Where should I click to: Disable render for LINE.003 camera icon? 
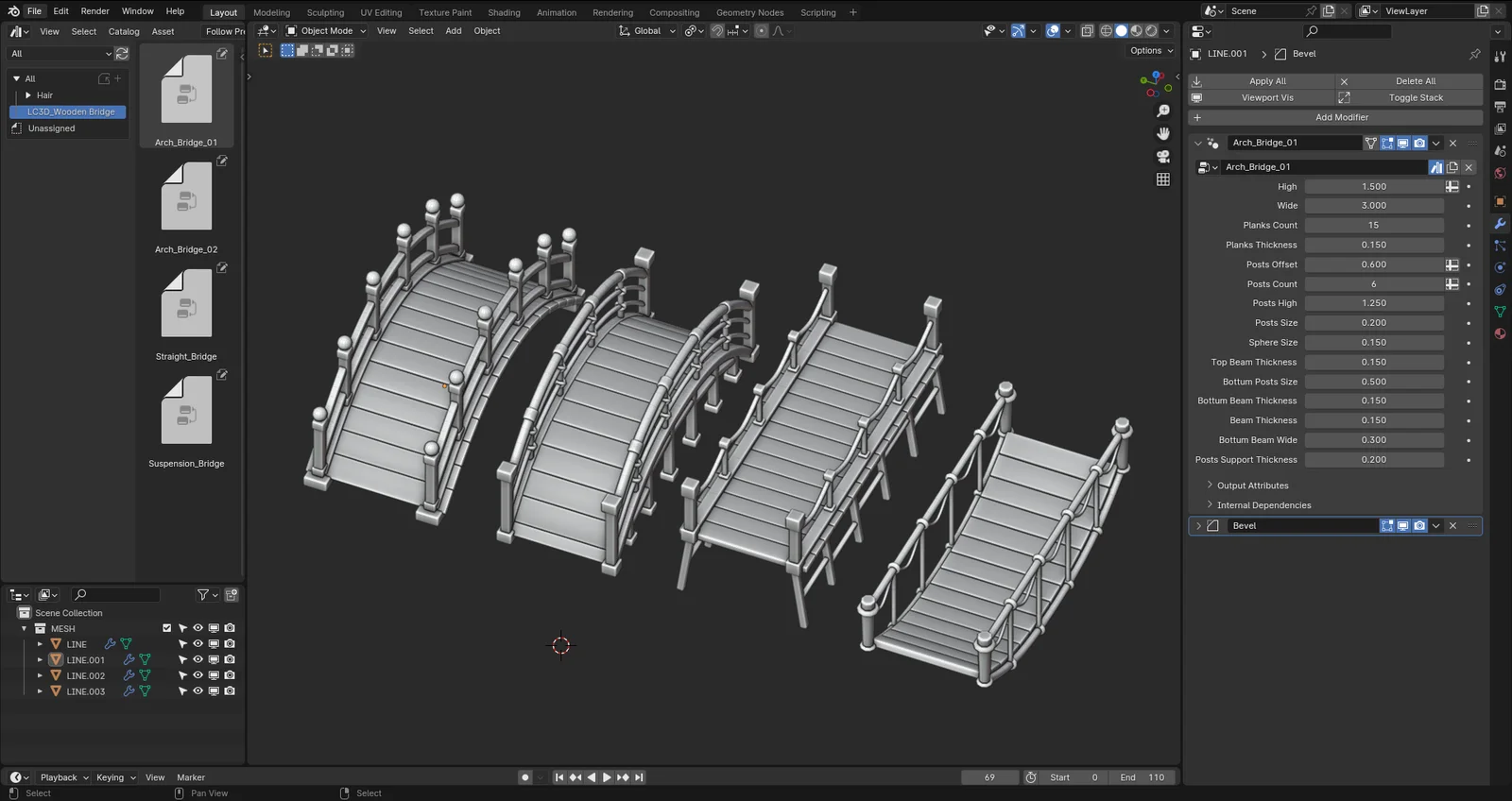pyautogui.click(x=230, y=691)
